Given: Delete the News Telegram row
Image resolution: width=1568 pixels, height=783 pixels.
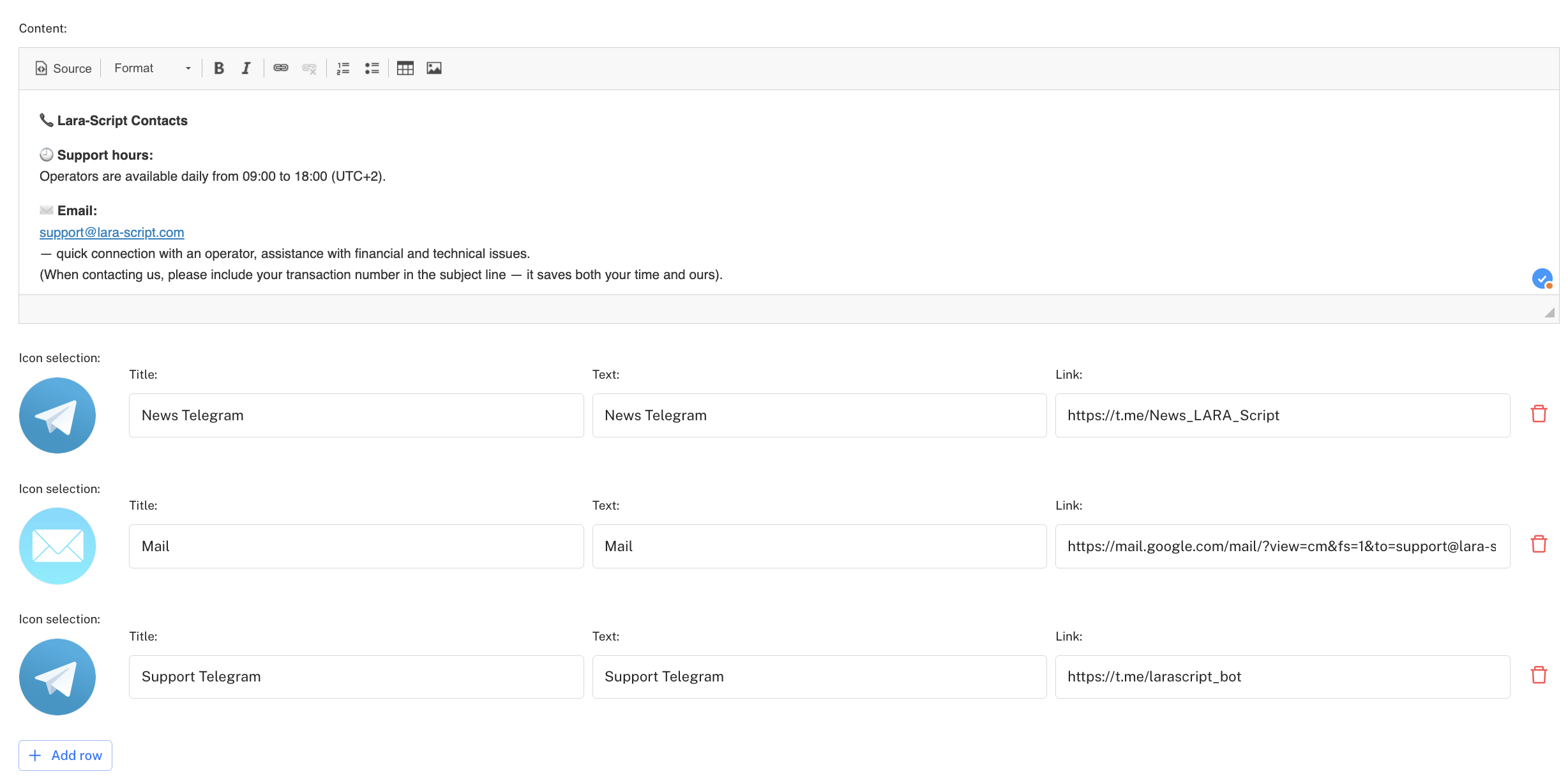Looking at the screenshot, I should (x=1539, y=414).
